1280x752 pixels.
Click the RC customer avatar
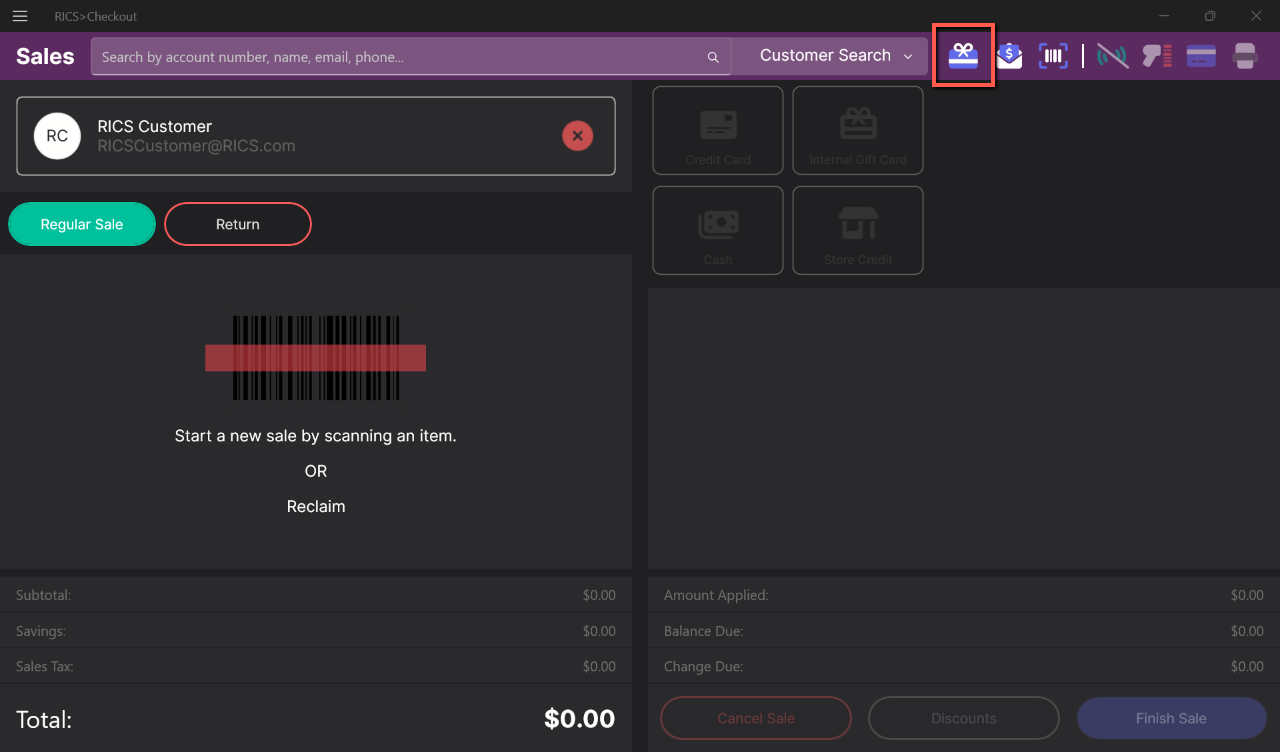(57, 136)
